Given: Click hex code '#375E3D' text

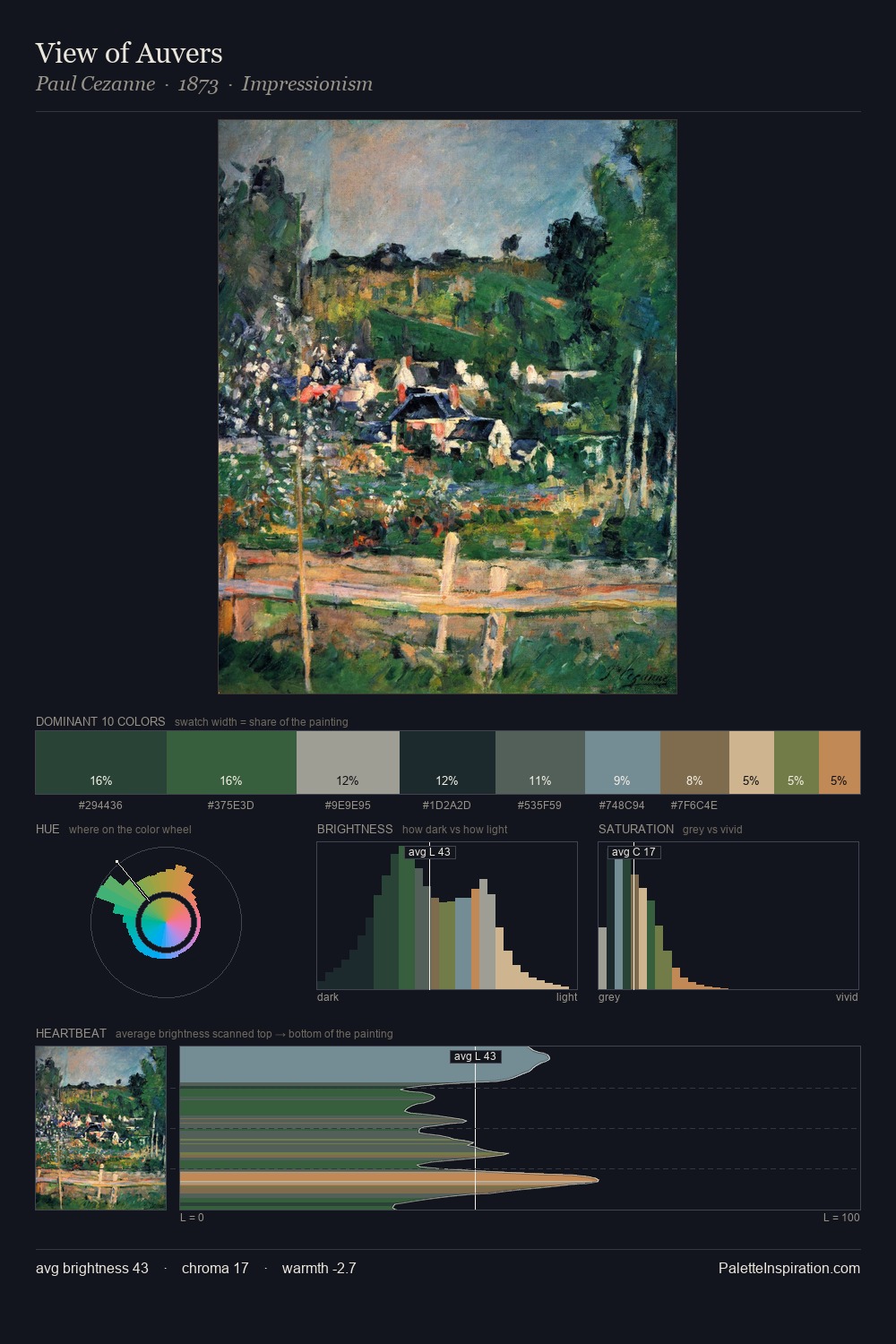Looking at the screenshot, I should 231,806.
